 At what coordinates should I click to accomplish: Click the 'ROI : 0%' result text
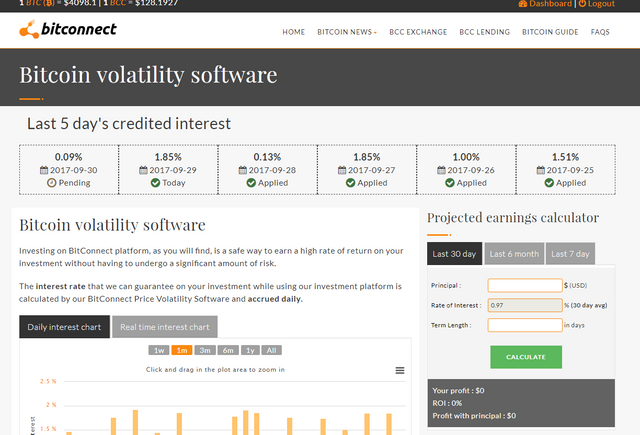[447, 403]
